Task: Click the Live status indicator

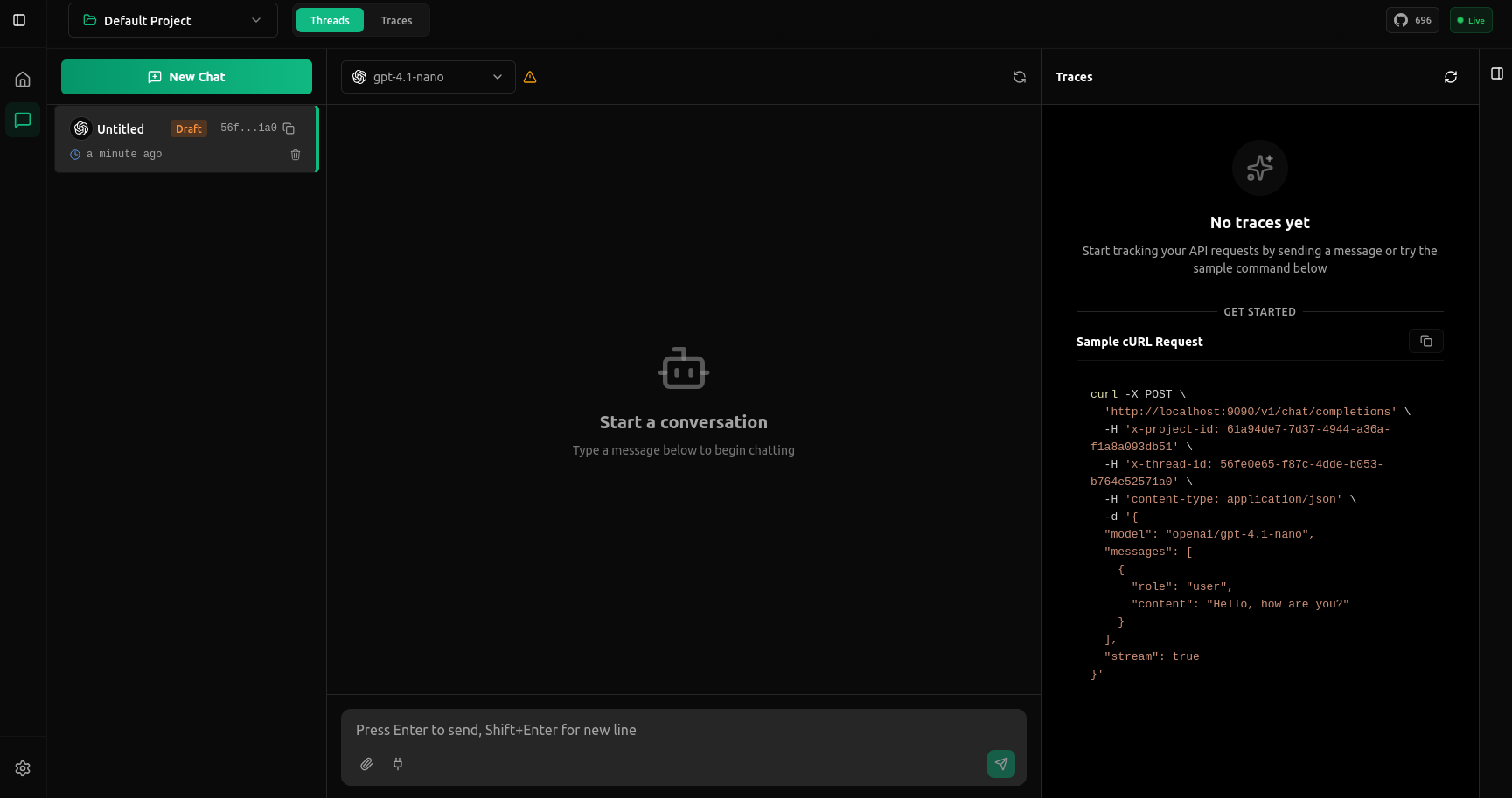Action: coord(1470,20)
